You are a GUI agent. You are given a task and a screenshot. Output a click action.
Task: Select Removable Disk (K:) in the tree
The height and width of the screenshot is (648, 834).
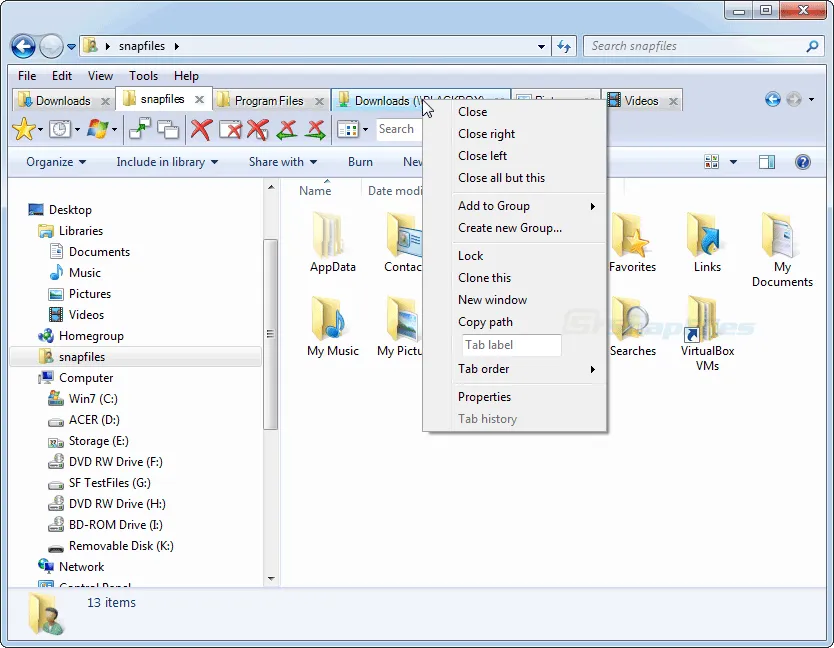click(x=121, y=546)
